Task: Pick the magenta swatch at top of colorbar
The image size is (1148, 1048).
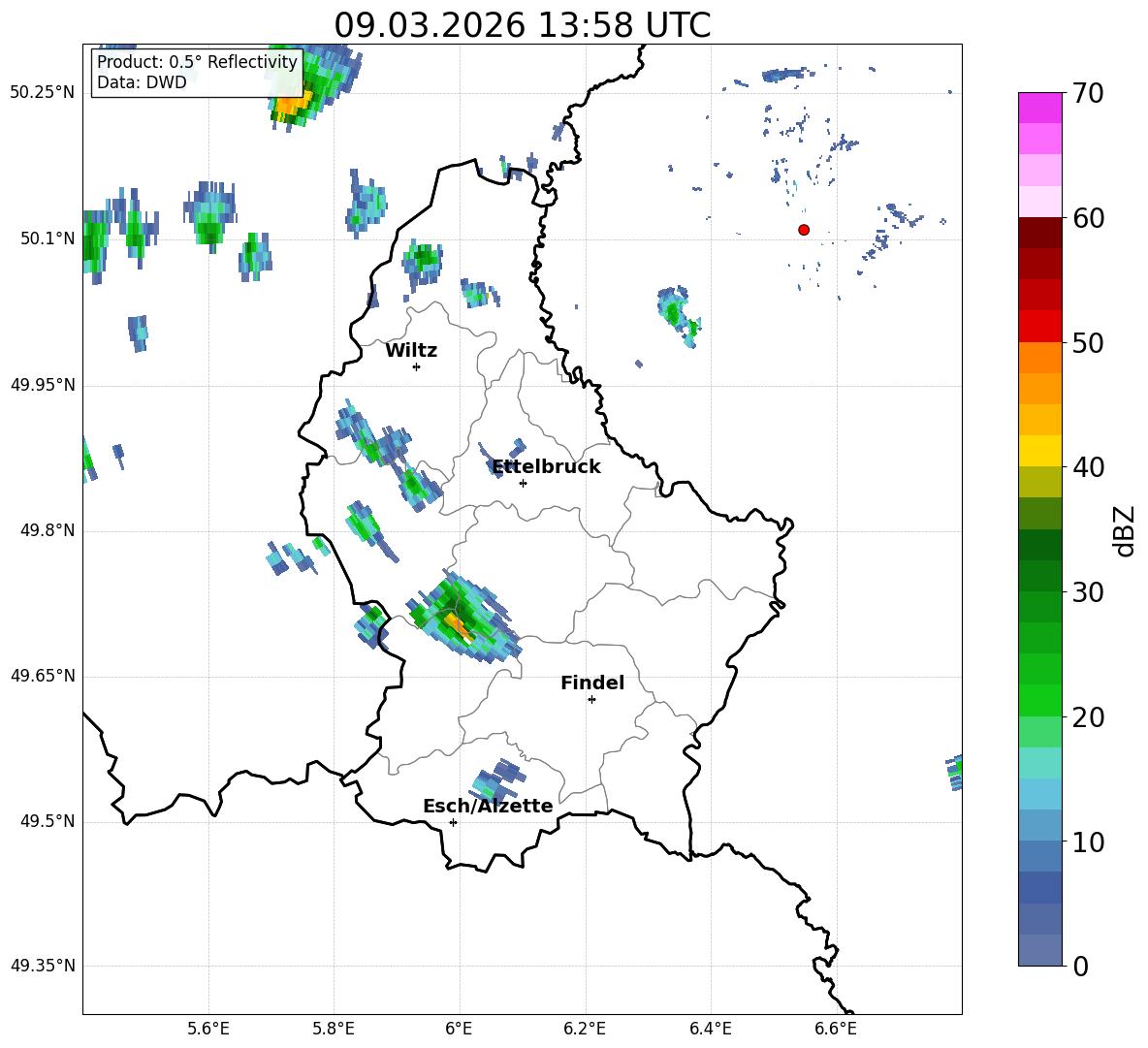Action: (x=1040, y=108)
